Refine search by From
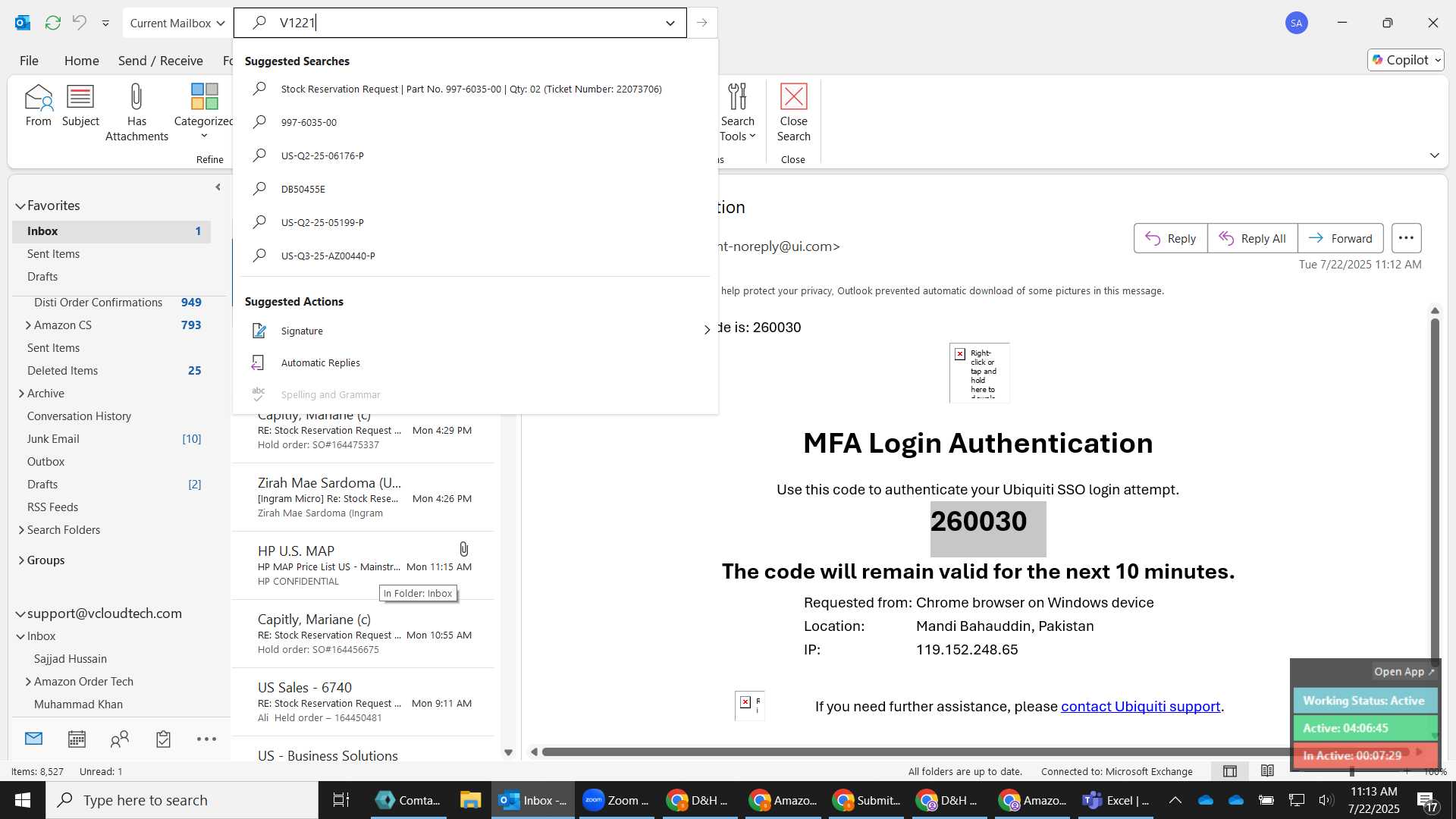 point(38,106)
